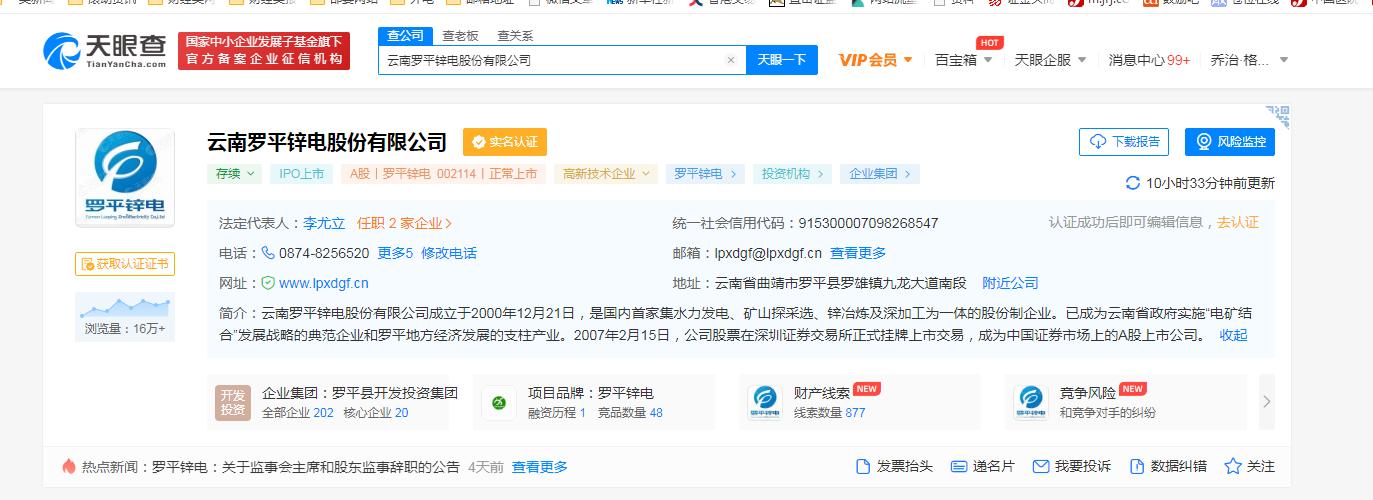The height and width of the screenshot is (500, 1373).
Task: Expand the 高新技术企业 tag dropdown
Action: (606, 174)
